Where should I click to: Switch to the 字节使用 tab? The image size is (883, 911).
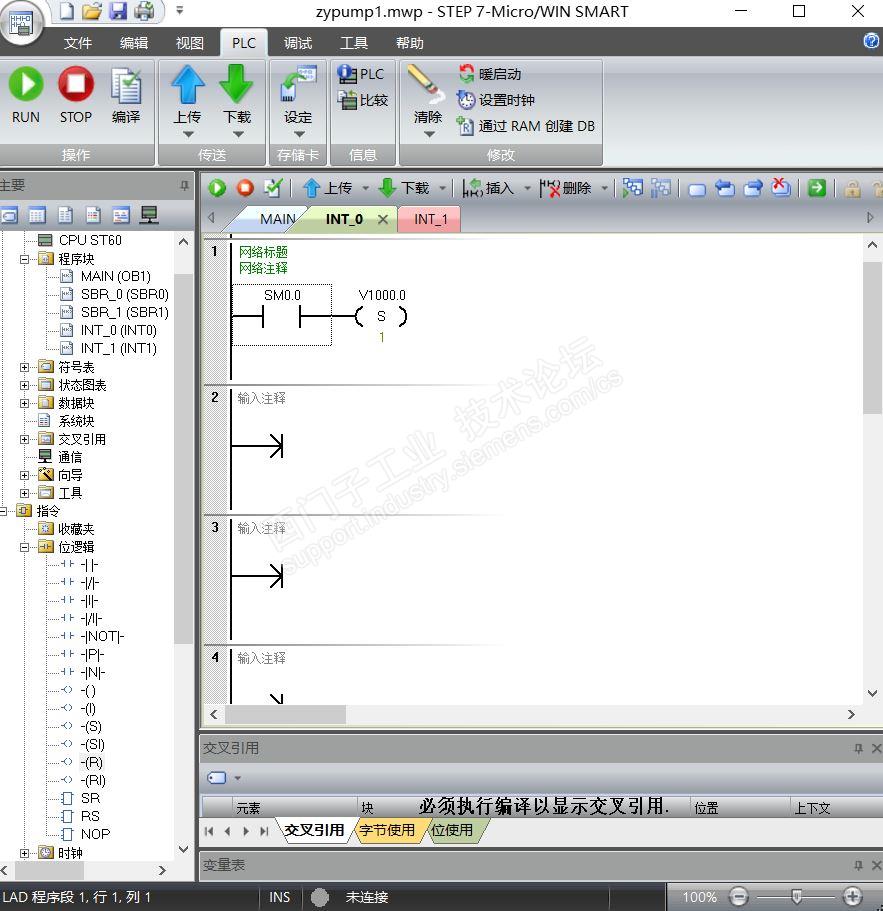pos(387,830)
